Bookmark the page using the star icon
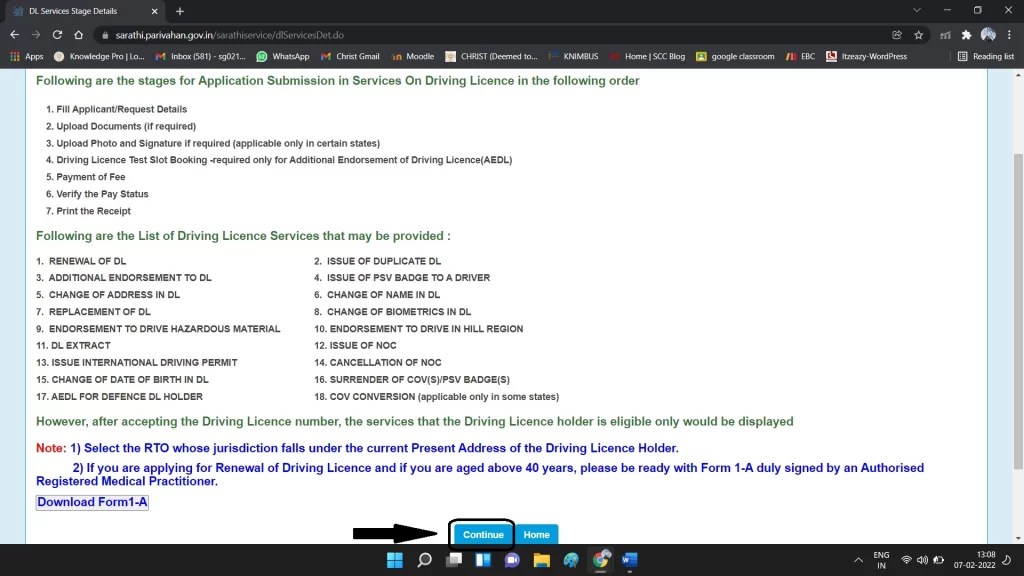 tap(918, 34)
